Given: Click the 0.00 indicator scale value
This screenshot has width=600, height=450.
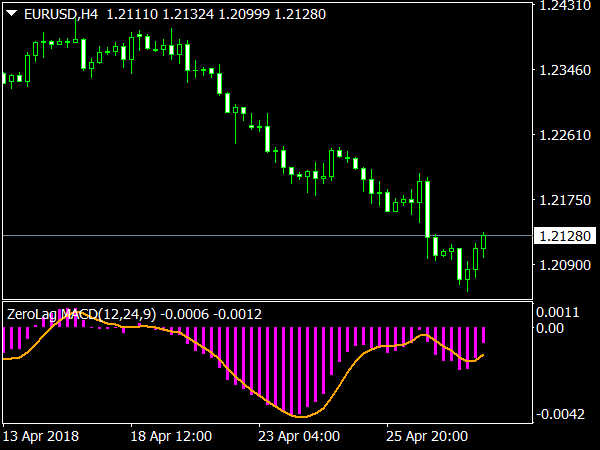Looking at the screenshot, I should click(x=550, y=328).
